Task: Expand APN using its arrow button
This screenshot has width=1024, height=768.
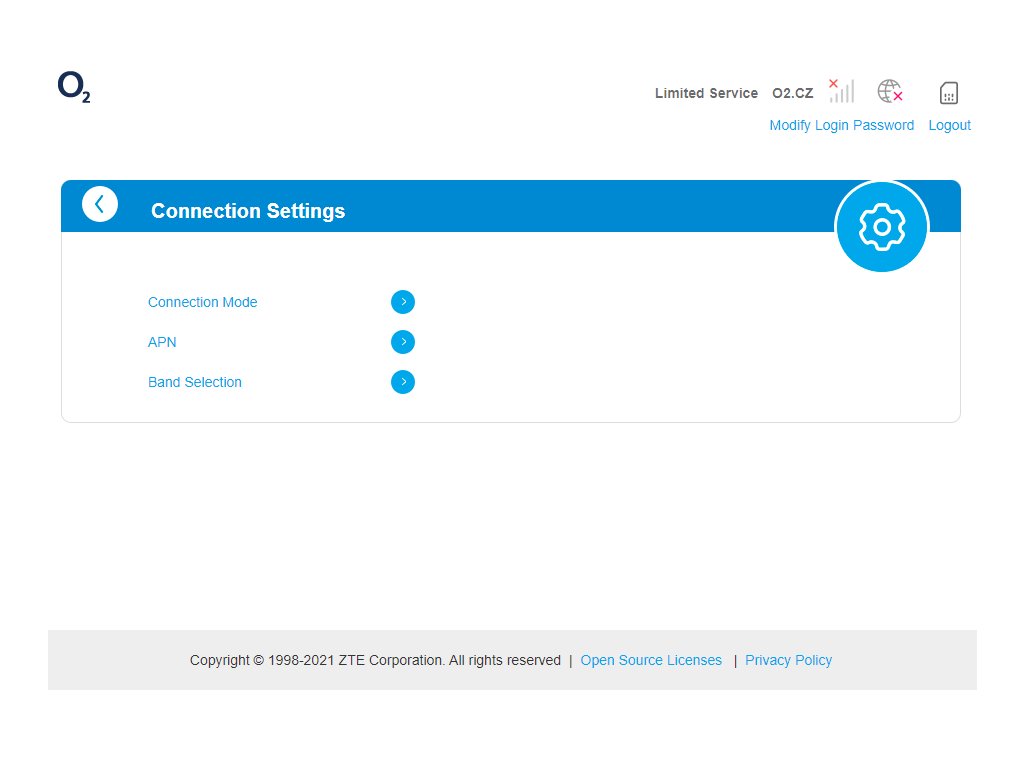Action: (x=403, y=342)
